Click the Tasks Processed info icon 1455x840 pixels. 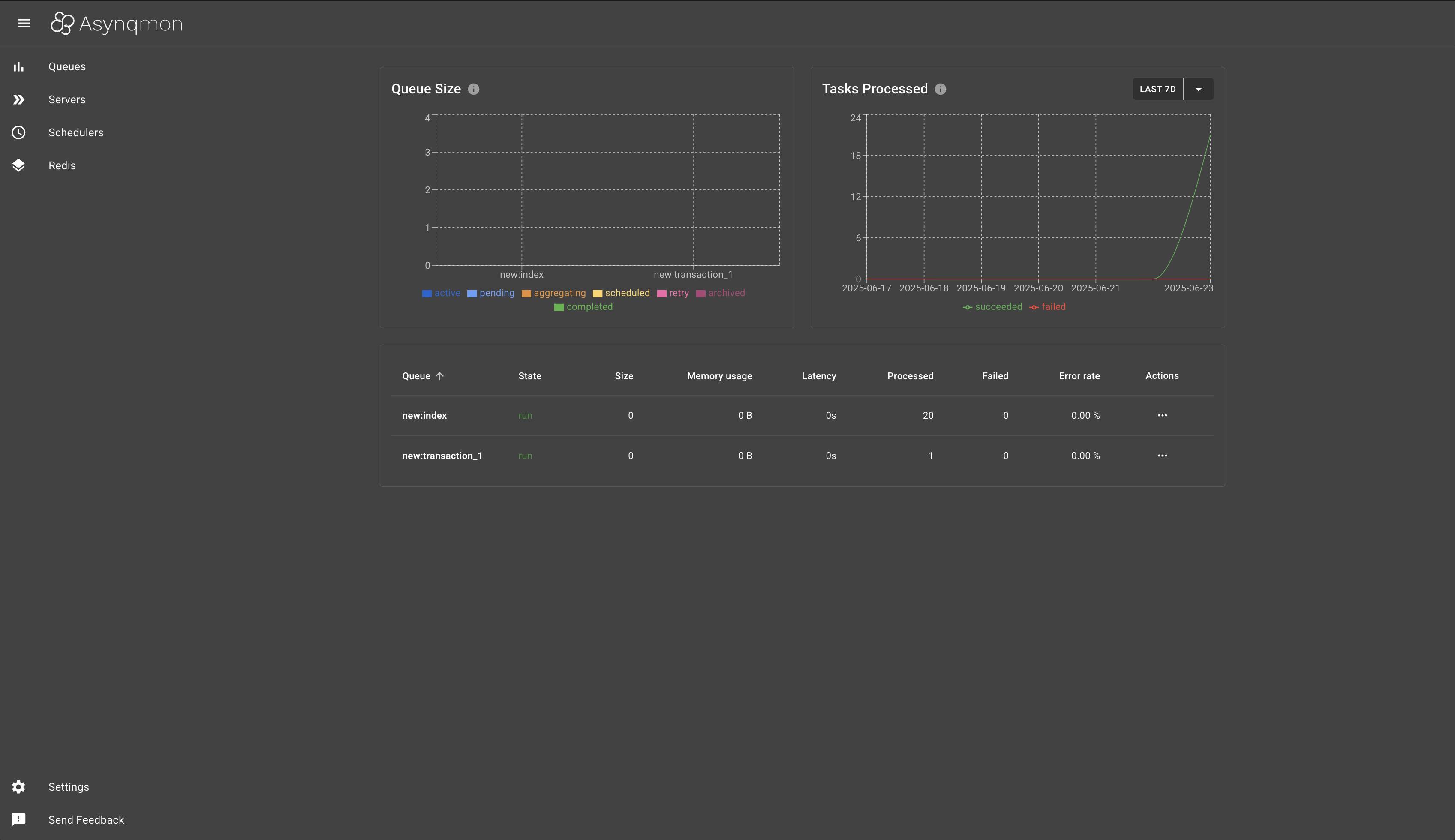point(941,89)
